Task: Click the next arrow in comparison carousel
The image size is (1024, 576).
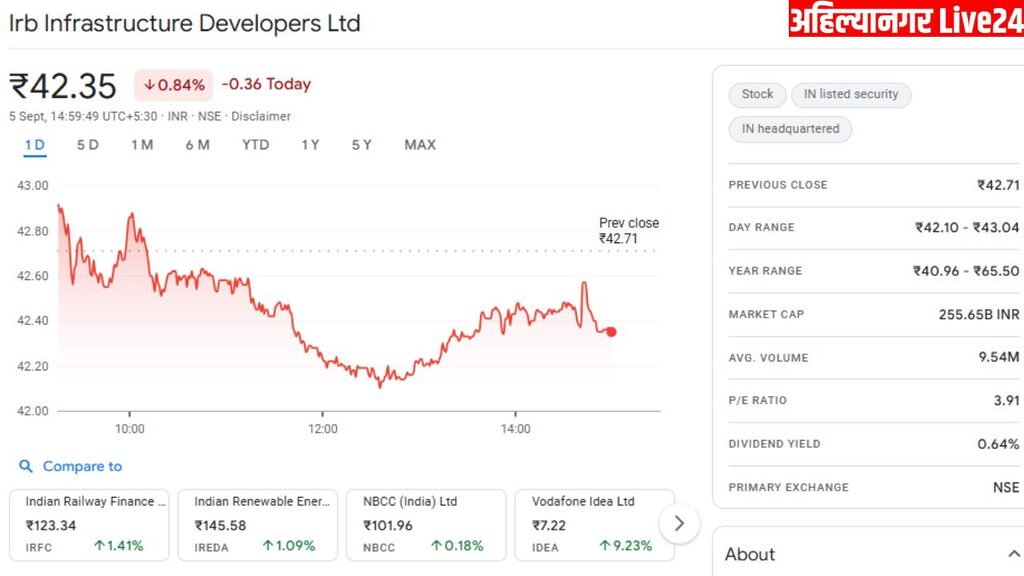Action: pyautogui.click(x=680, y=523)
